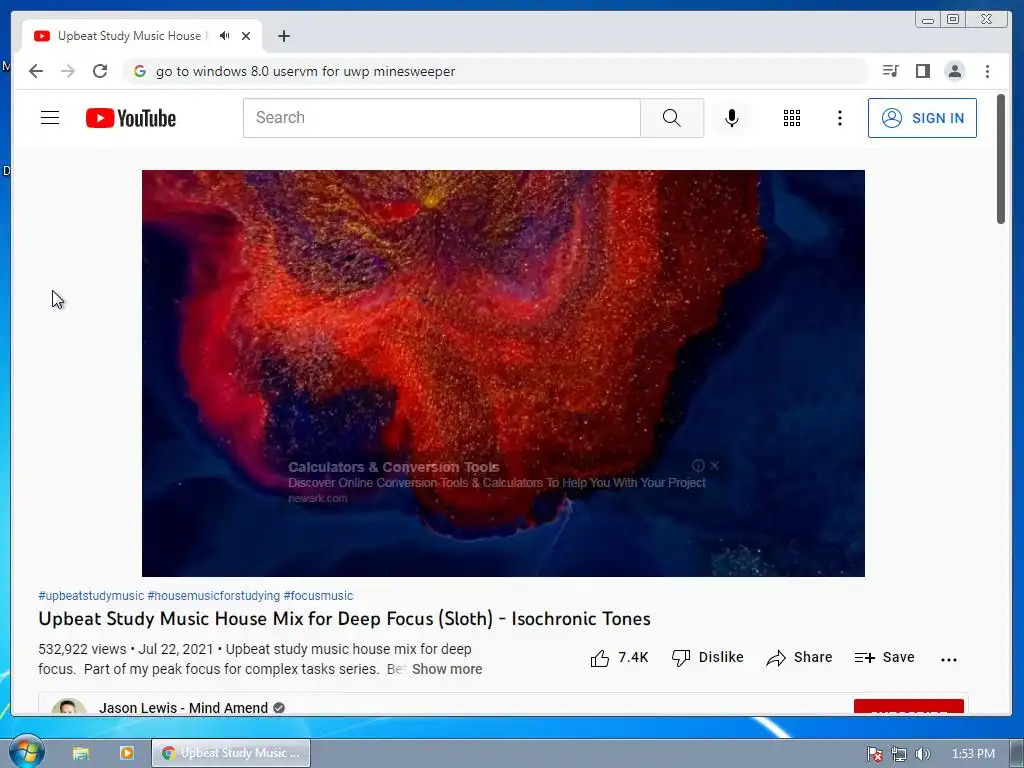Launch Windows Media Player from taskbar
The width and height of the screenshot is (1024, 768).
(127, 753)
